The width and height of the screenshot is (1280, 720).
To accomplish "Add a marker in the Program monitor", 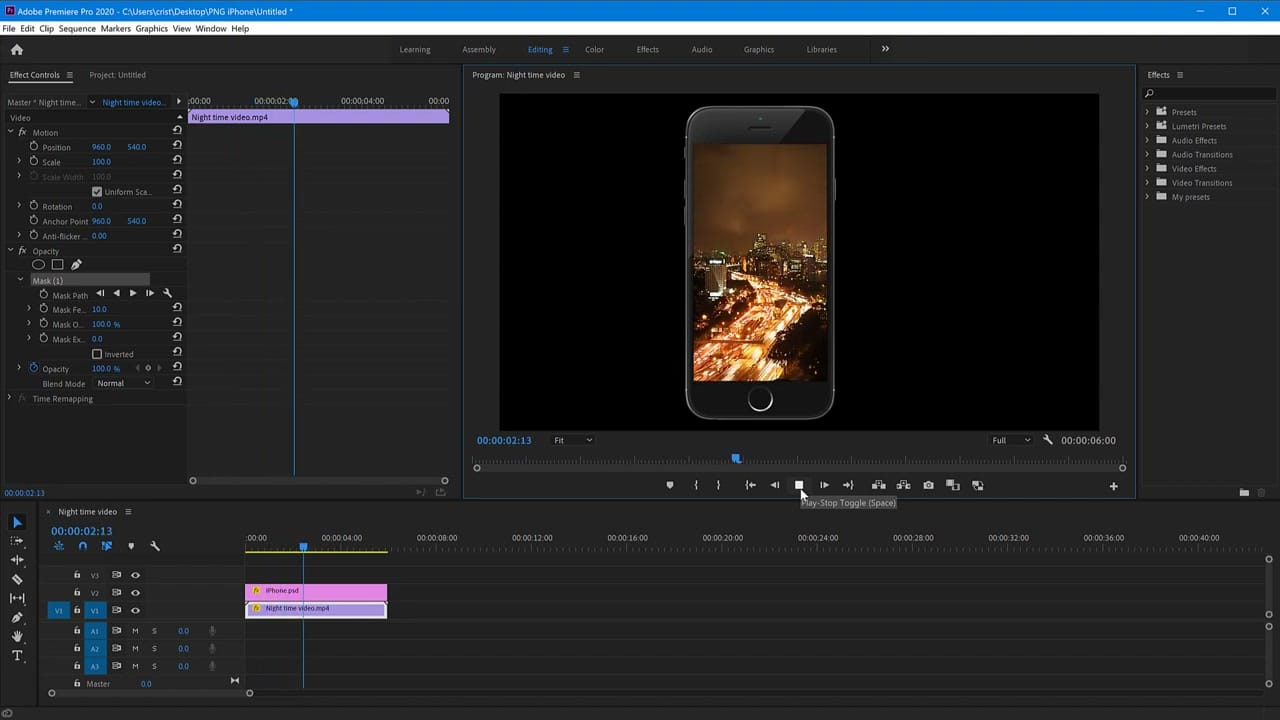I will tap(670, 485).
